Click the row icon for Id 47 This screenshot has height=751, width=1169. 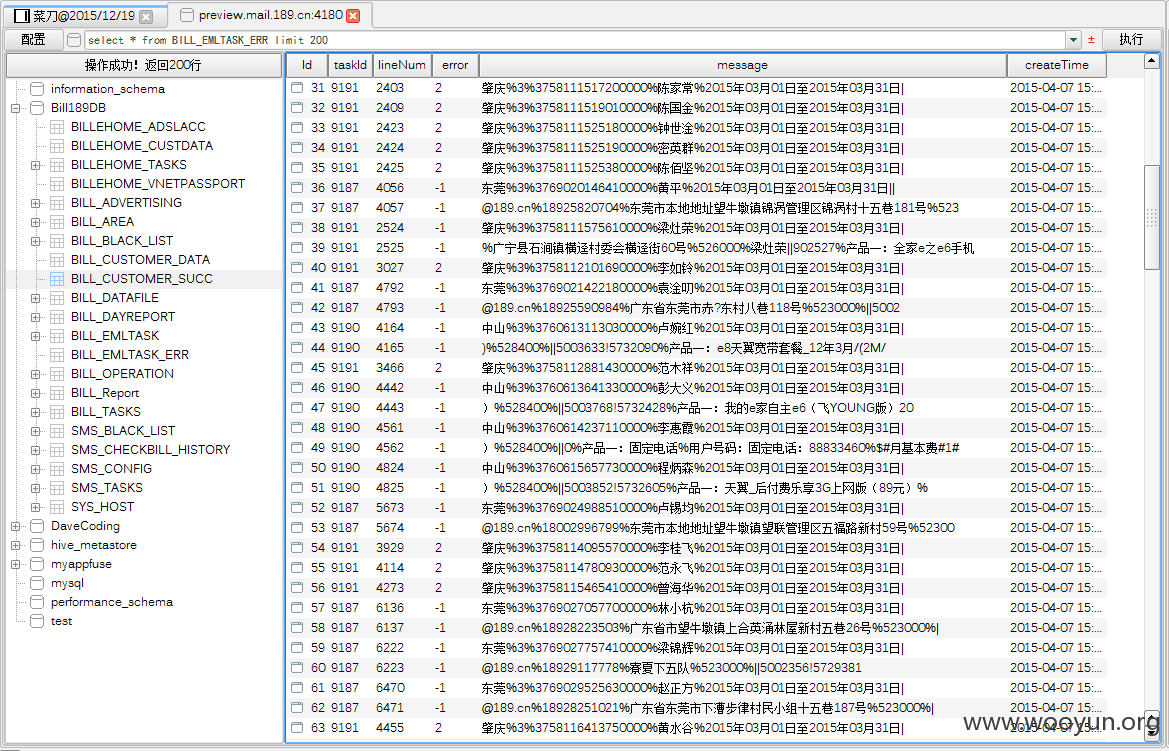[x=297, y=408]
